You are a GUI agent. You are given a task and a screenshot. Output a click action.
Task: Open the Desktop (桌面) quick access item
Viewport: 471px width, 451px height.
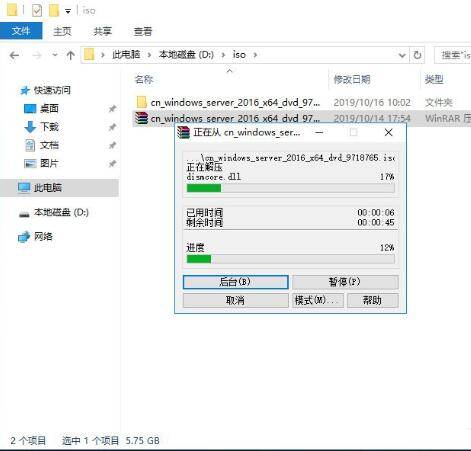pos(49,108)
